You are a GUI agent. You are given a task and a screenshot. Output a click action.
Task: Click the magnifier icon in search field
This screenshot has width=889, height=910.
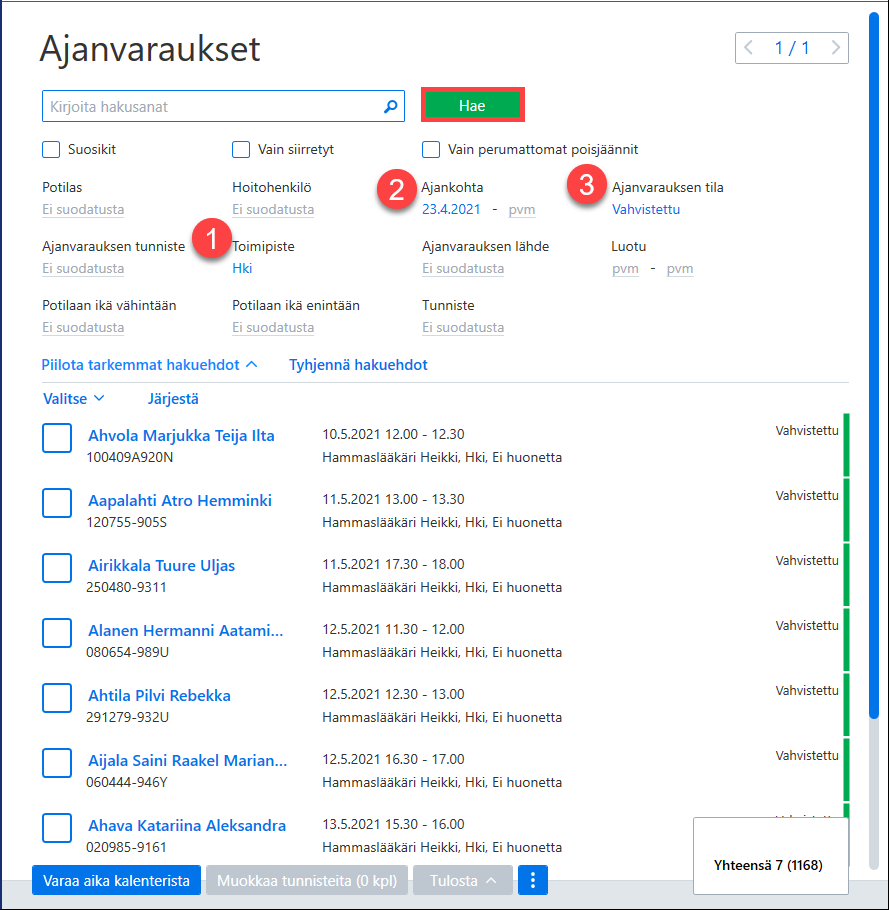[x=391, y=106]
